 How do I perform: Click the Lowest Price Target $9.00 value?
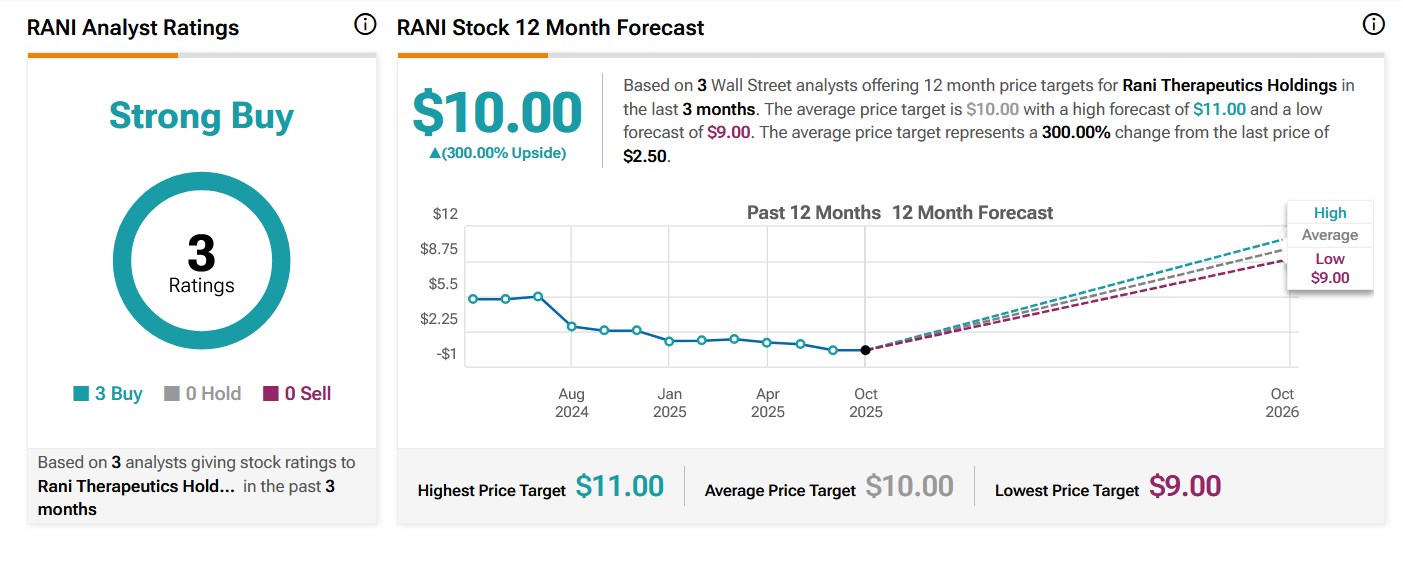click(1185, 487)
